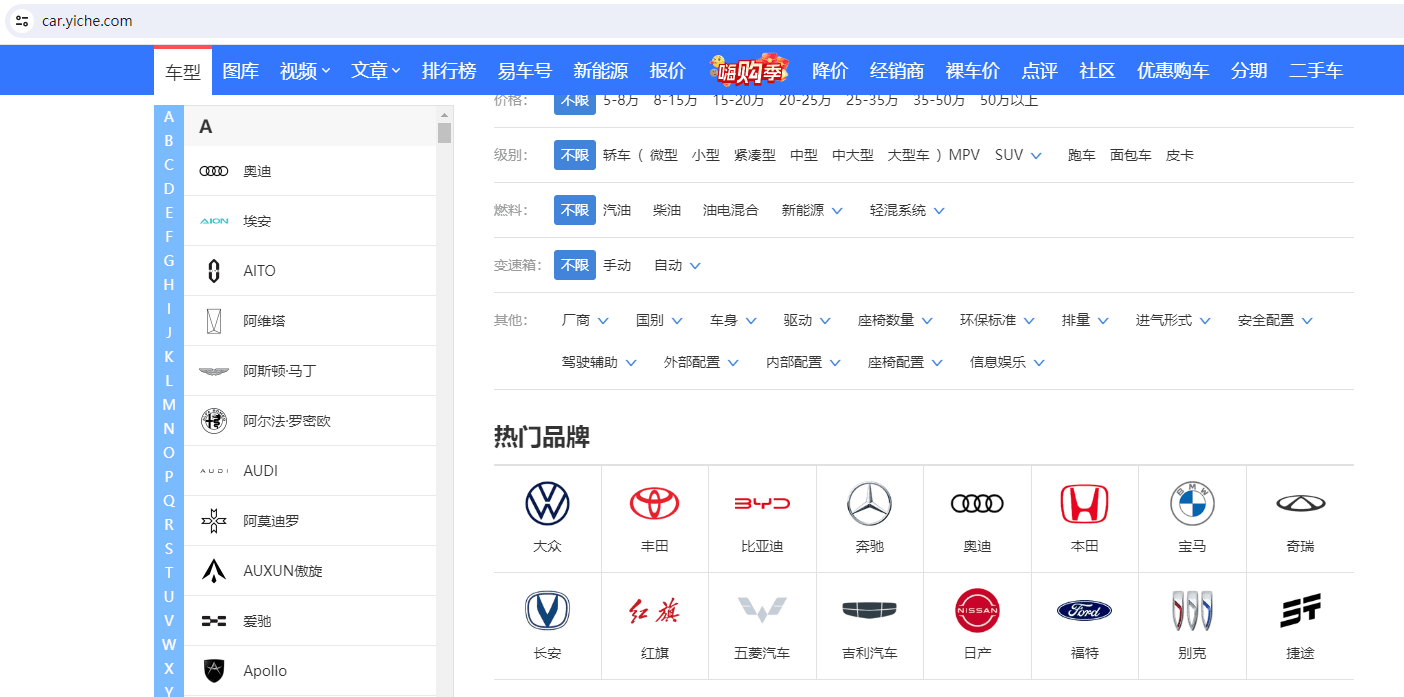The height and width of the screenshot is (697, 1404).
Task: Select 不限 for the 价格 filter
Action: pos(575,100)
